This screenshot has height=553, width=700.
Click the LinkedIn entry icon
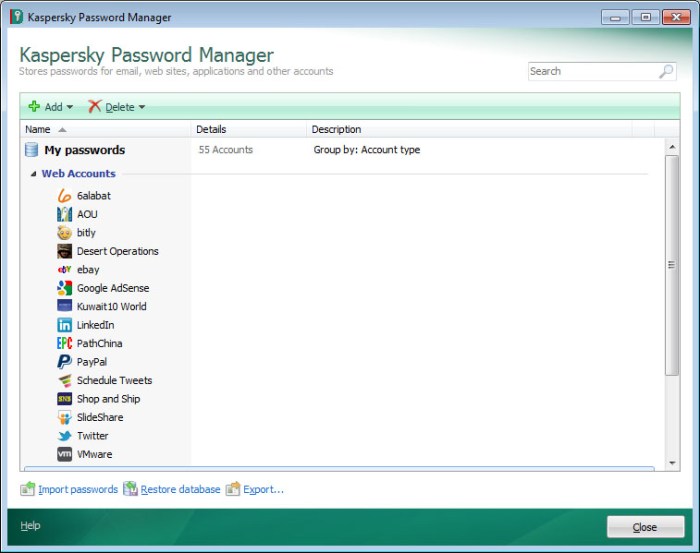[x=64, y=325]
